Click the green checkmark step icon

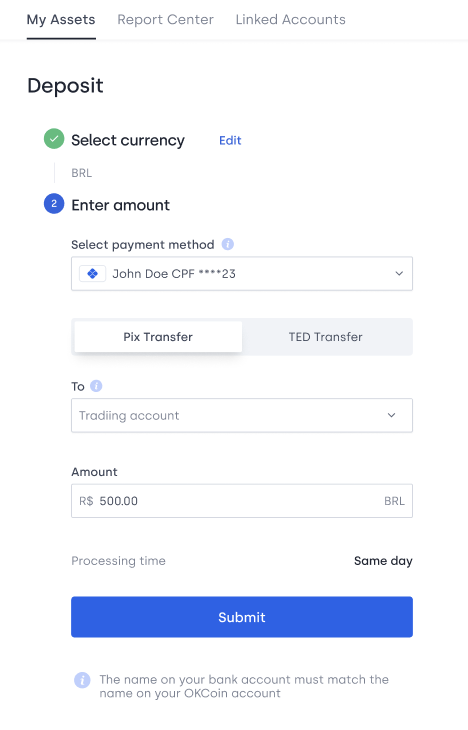click(54, 139)
